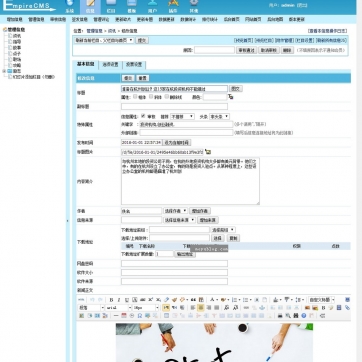This screenshot has width=362, height=362.
Task: Click the 图文 button beside title
Action: (x=236, y=89)
